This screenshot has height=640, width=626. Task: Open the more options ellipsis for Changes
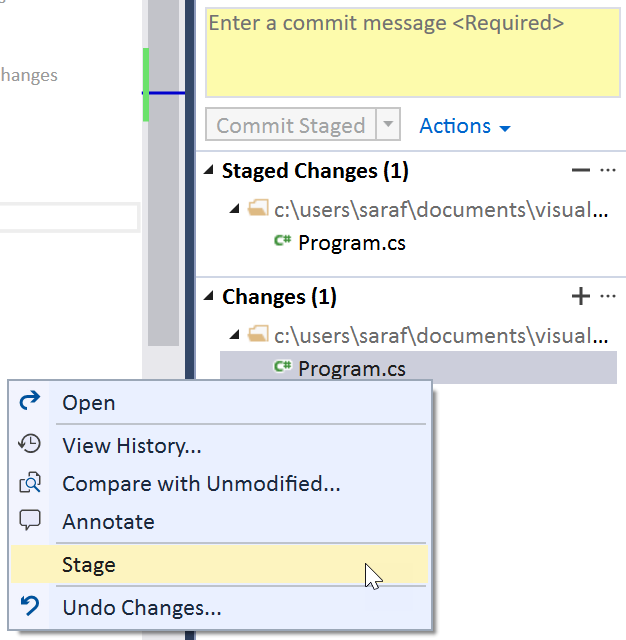[608, 297]
